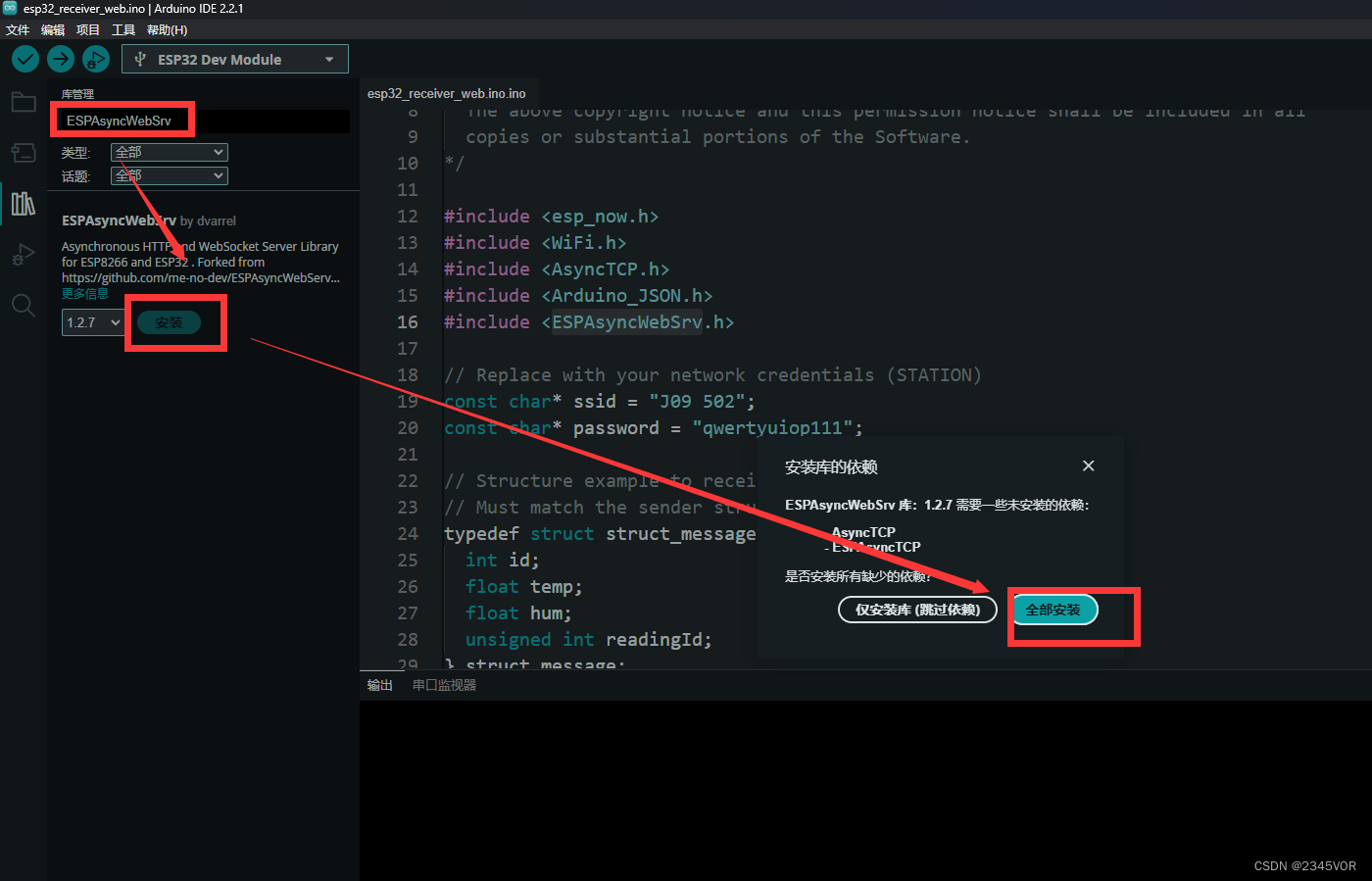Open the 帮助(H) menu

tap(167, 29)
